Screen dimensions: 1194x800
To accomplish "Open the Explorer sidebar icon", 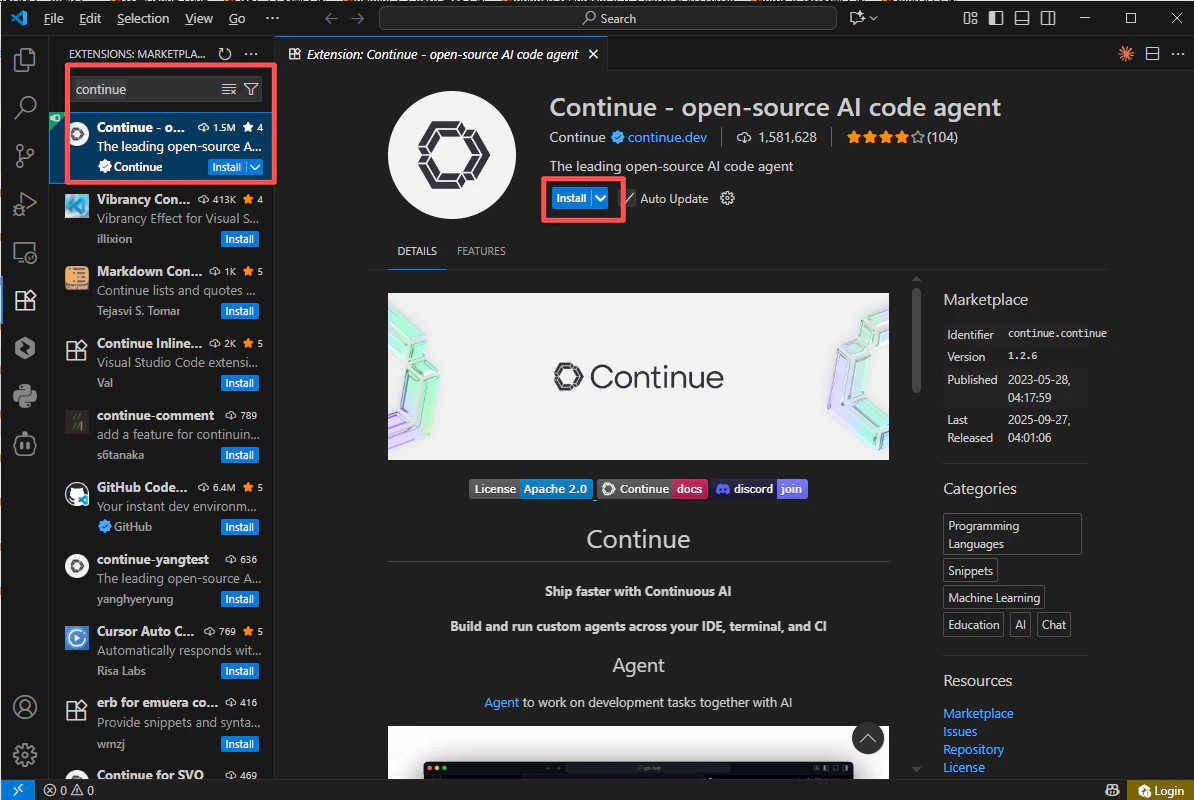I will (x=25, y=60).
